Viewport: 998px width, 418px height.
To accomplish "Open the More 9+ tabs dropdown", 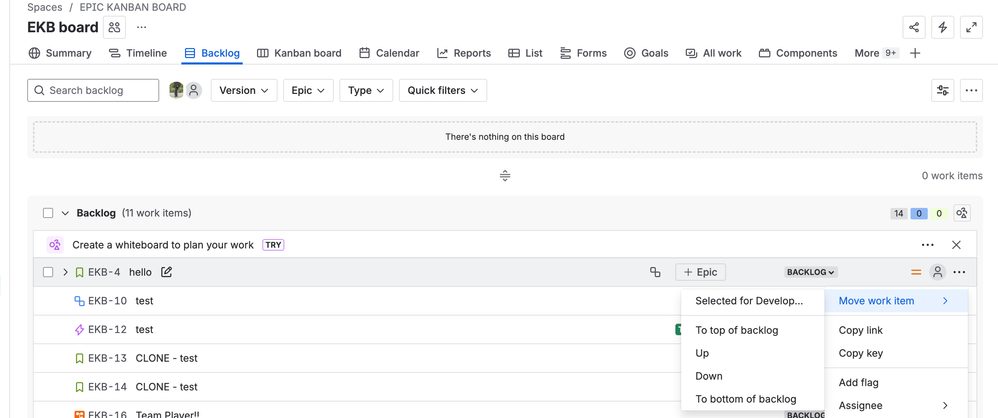I will point(876,53).
